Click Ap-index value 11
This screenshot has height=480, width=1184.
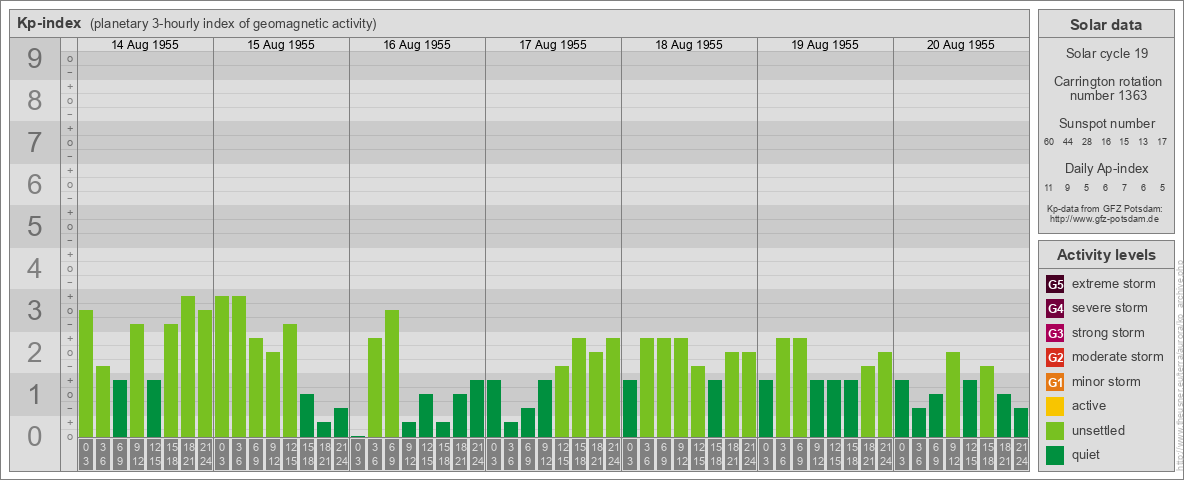(1049, 187)
